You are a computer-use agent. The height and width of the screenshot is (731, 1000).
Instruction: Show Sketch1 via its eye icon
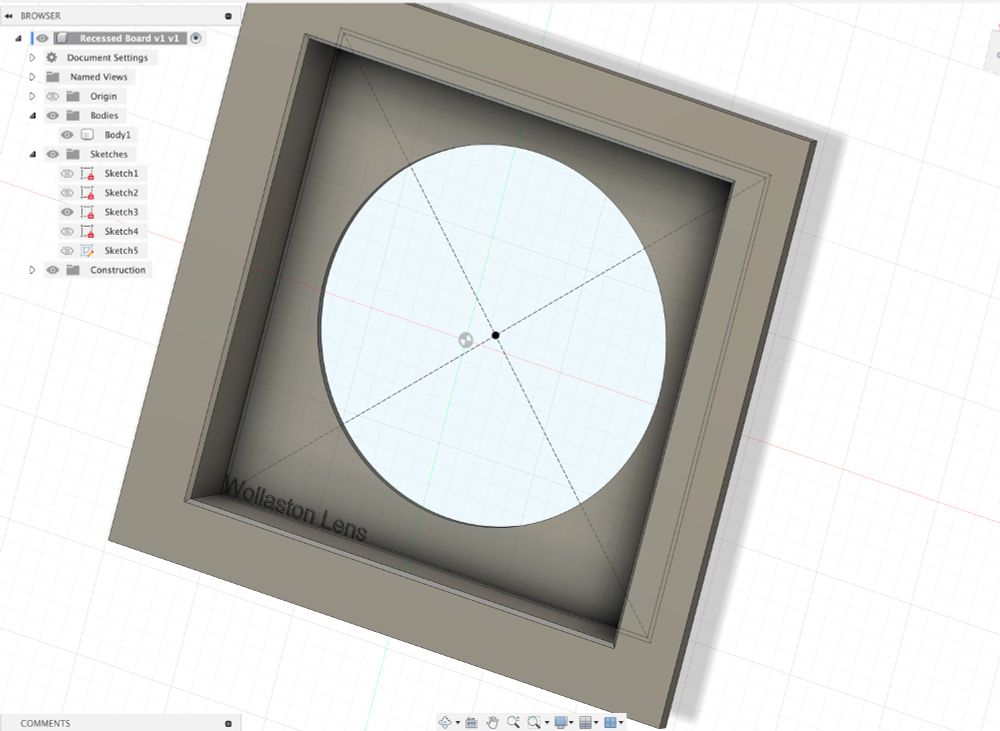pyautogui.click(x=67, y=174)
